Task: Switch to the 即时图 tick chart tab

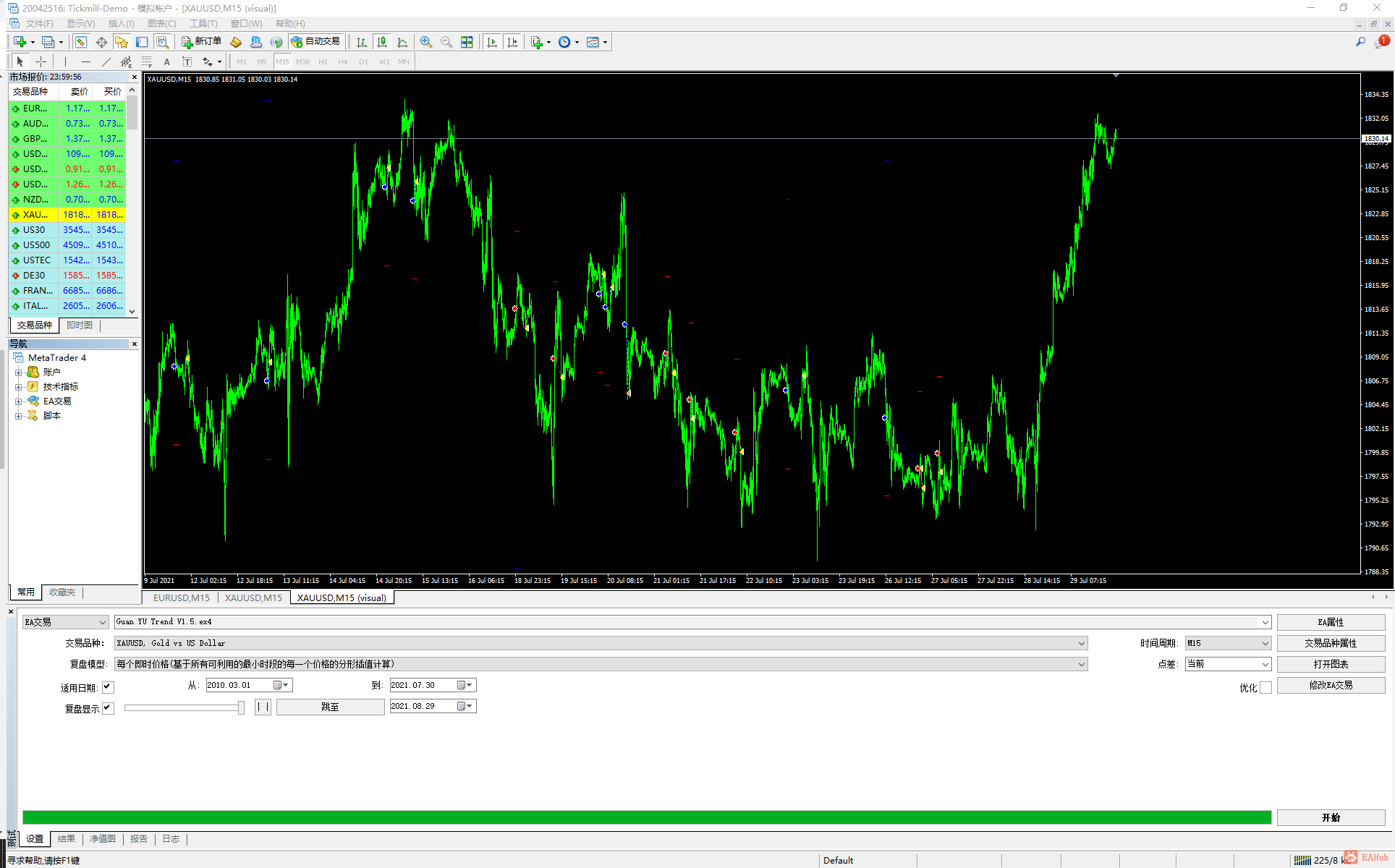Action: (80, 325)
